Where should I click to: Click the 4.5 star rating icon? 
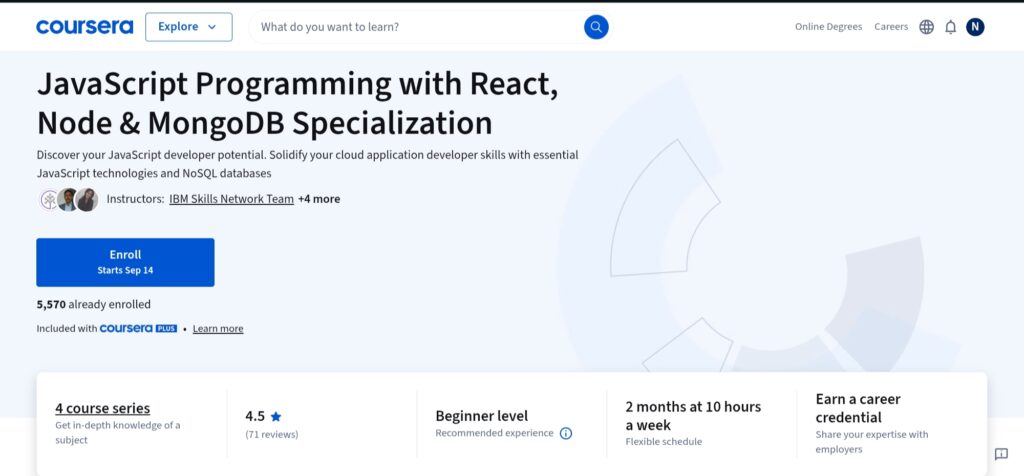click(x=276, y=416)
